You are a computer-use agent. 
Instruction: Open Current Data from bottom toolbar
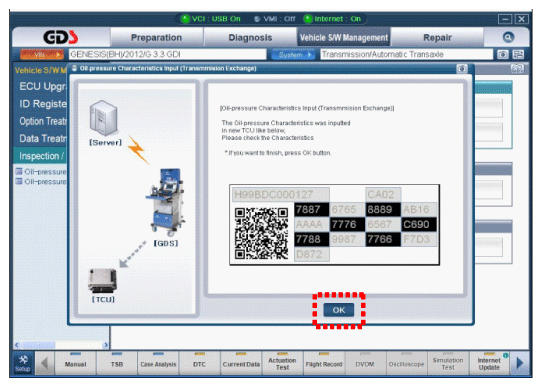click(241, 364)
